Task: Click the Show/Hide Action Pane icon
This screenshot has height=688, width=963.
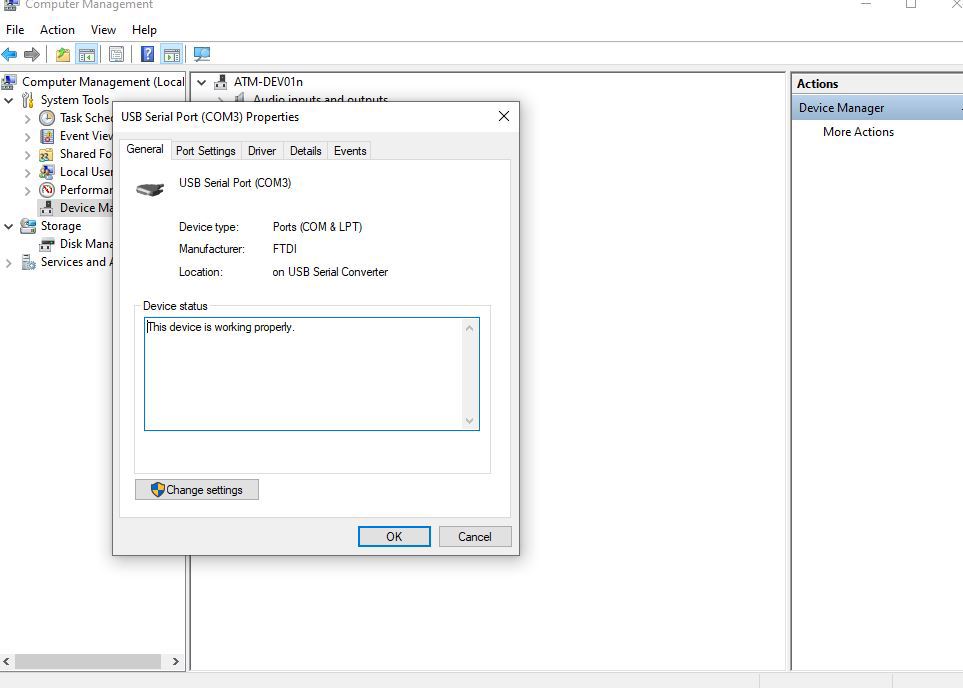Action: (172, 53)
